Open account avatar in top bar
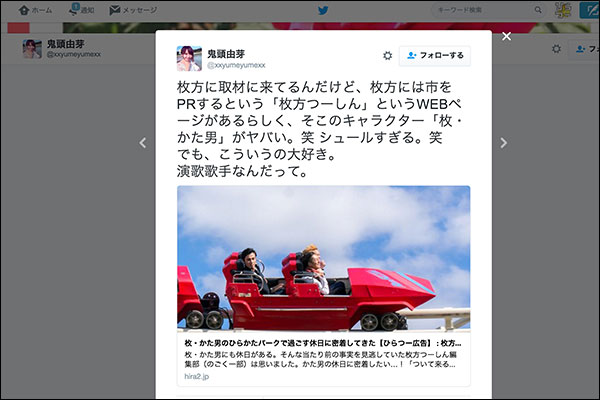This screenshot has height=400, width=600. click(x=562, y=10)
